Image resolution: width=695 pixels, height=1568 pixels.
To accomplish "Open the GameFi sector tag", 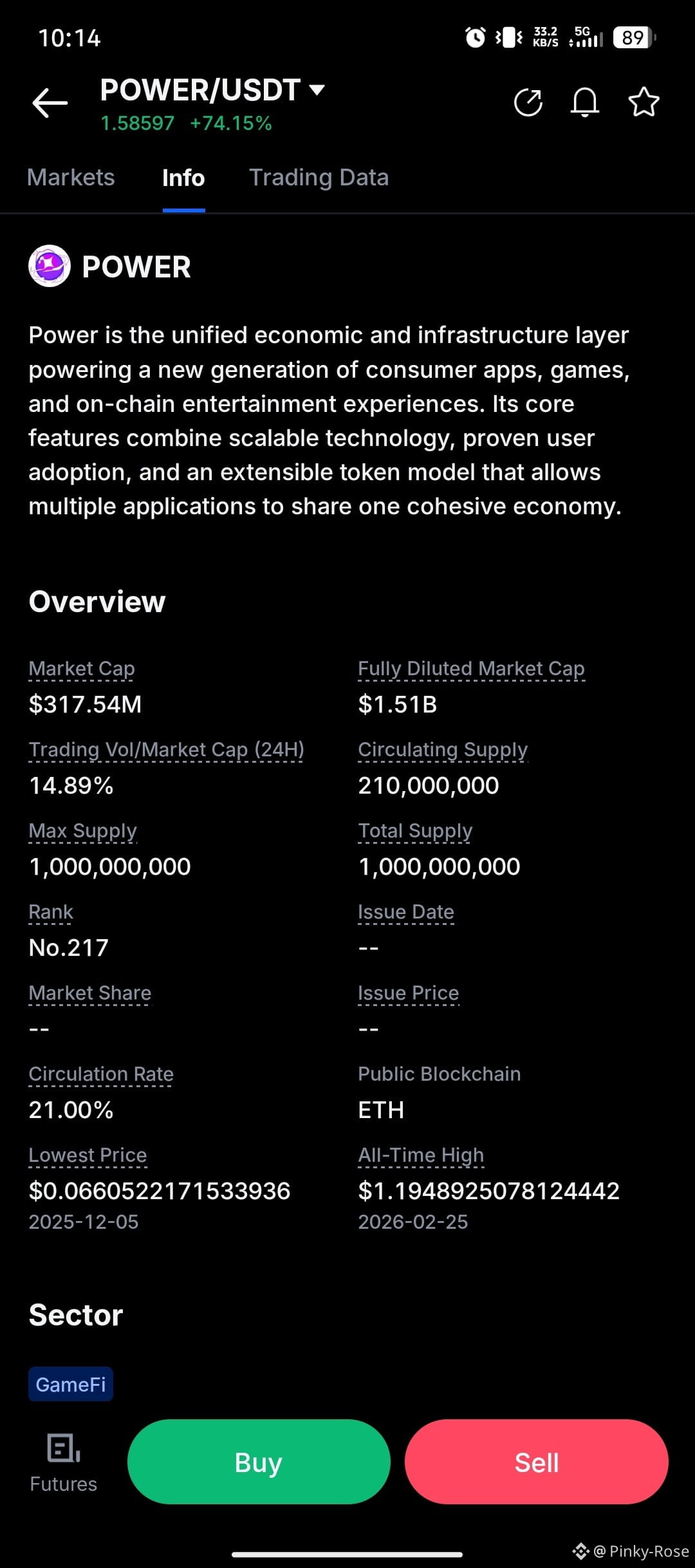I will pyautogui.click(x=71, y=1384).
